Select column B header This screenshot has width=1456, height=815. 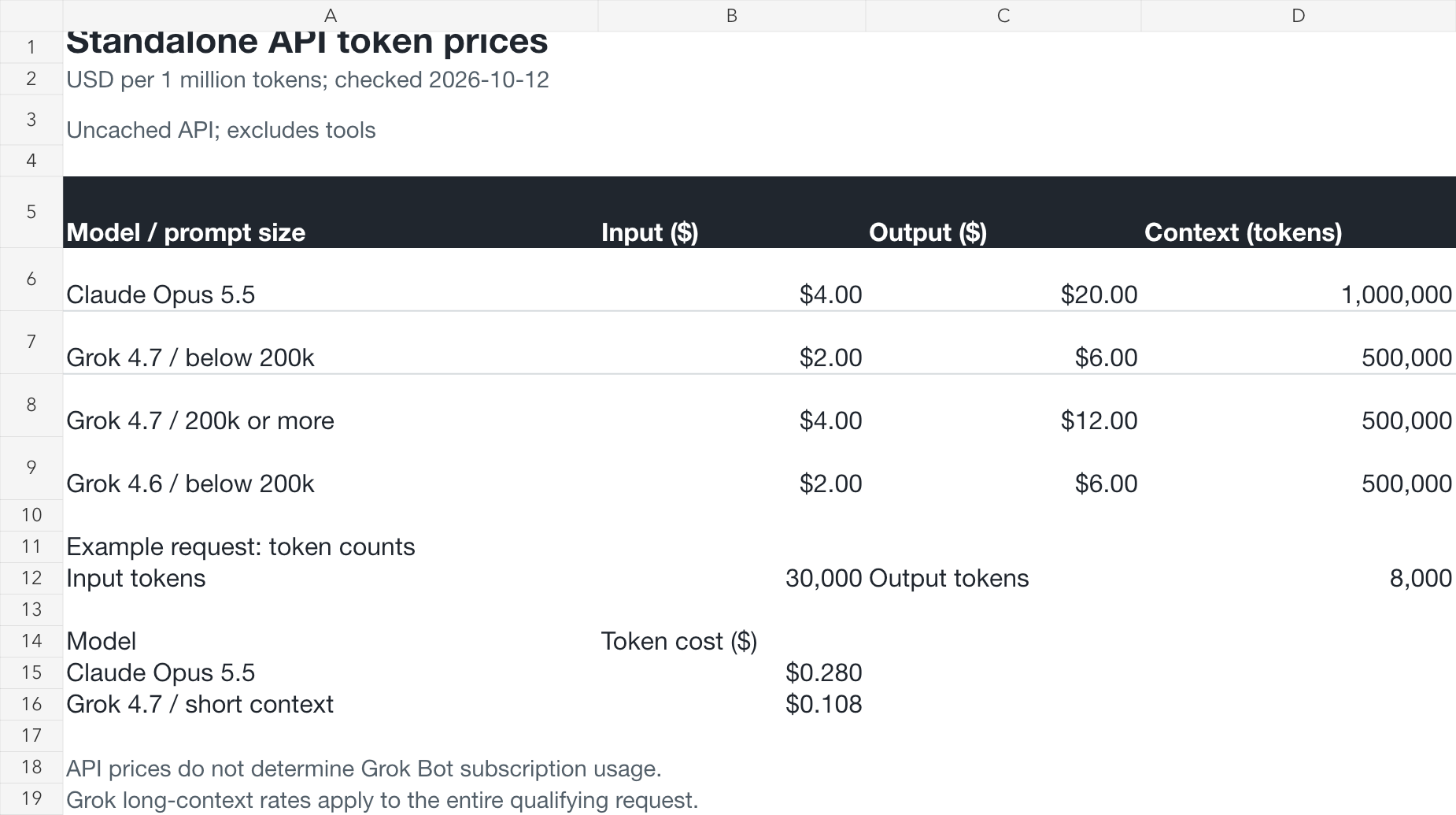732,16
